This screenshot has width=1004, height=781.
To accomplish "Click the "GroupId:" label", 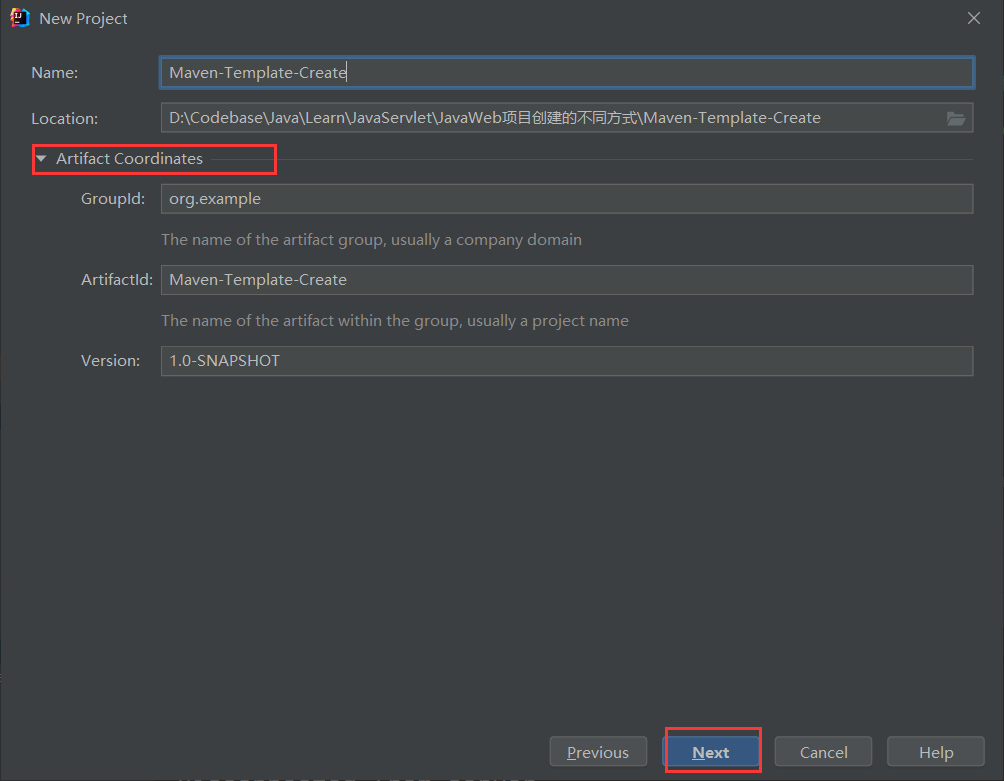I will tap(113, 199).
